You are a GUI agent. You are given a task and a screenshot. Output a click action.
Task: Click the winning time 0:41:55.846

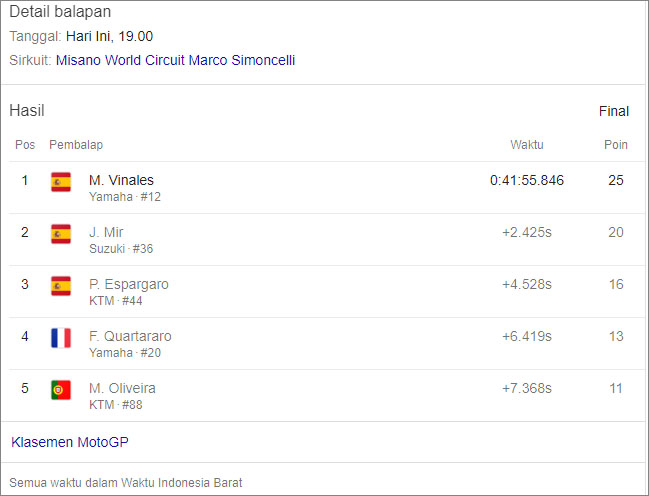(x=527, y=181)
